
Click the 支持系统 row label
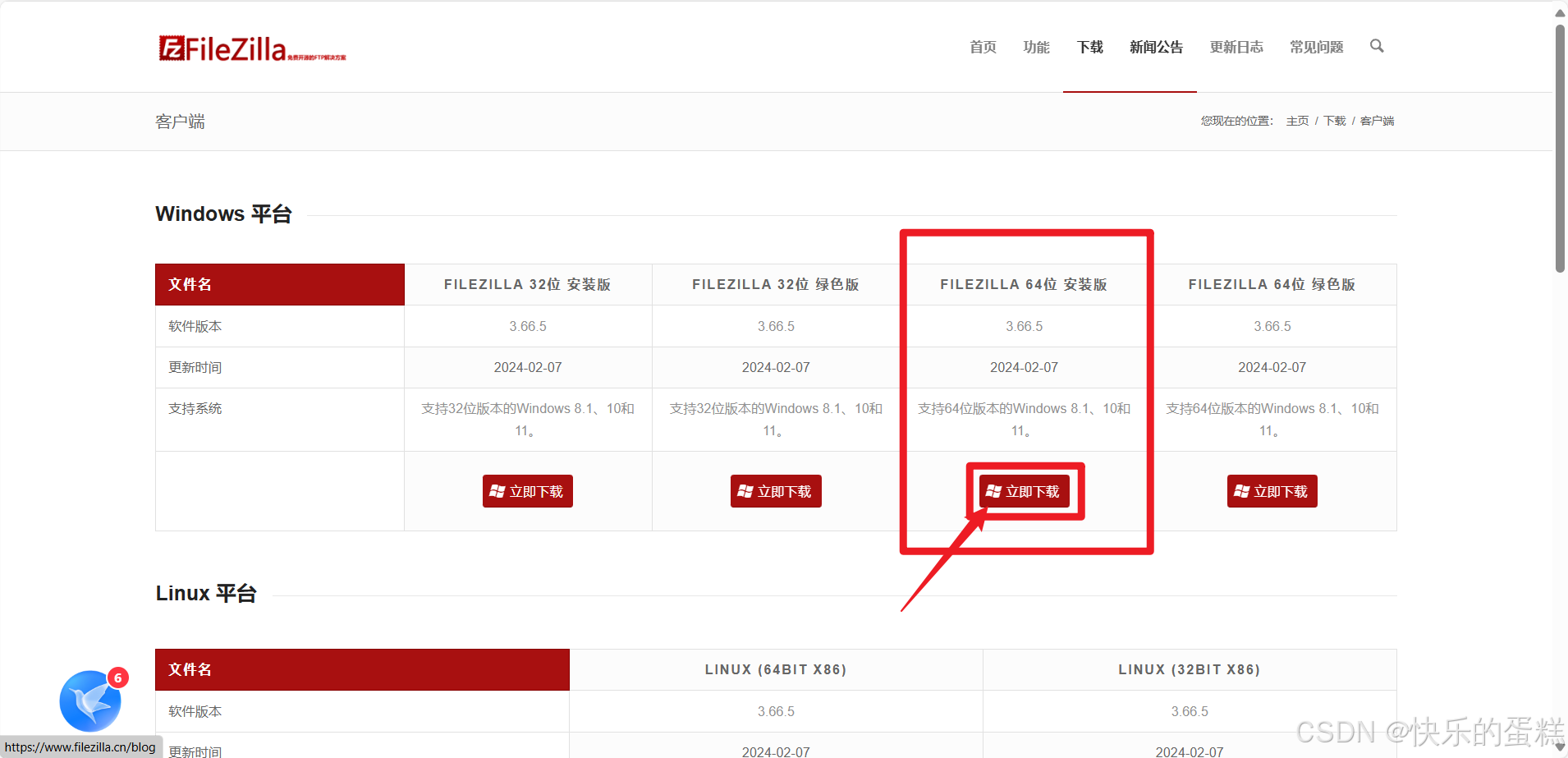tap(195, 408)
